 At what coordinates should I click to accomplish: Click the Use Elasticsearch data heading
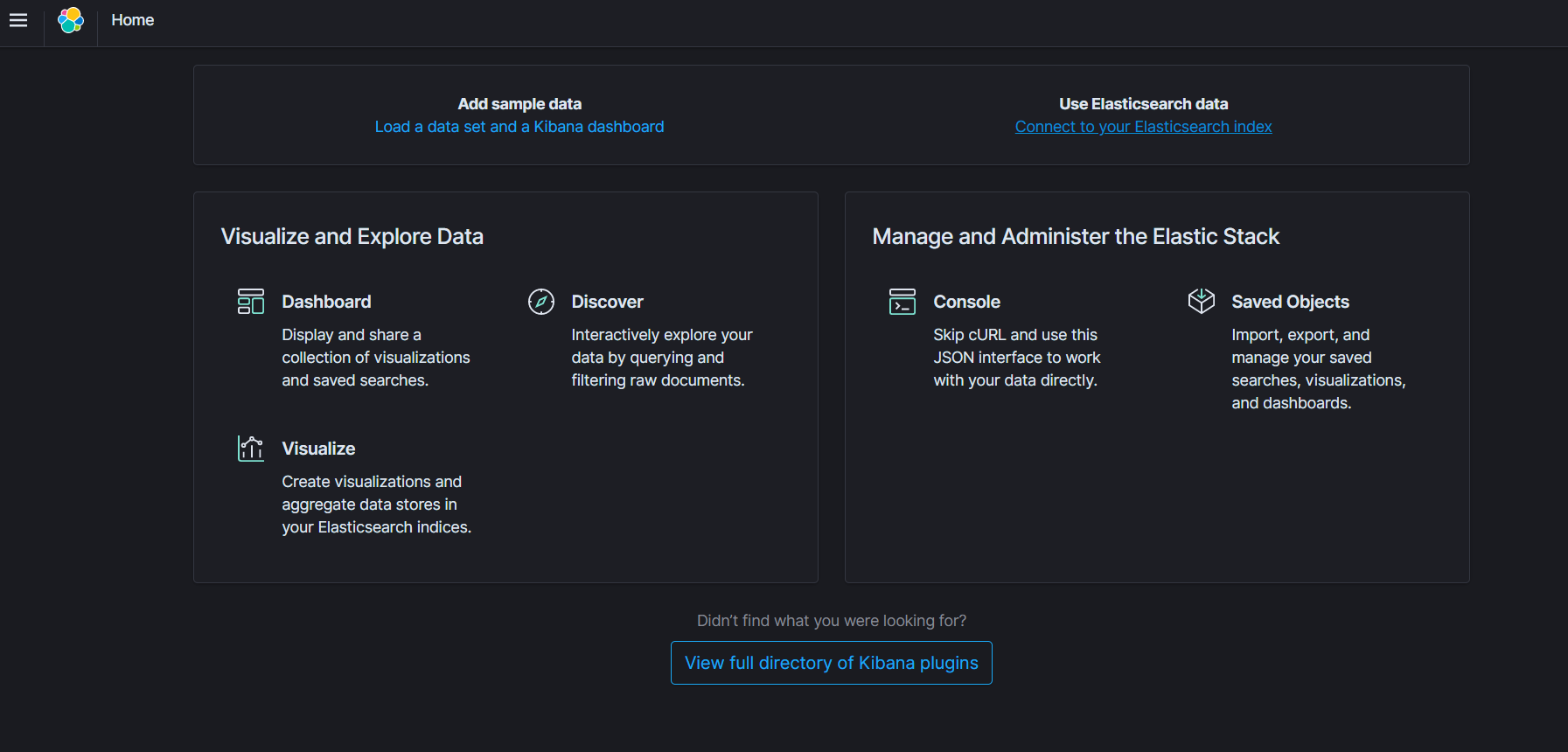coord(1143,104)
